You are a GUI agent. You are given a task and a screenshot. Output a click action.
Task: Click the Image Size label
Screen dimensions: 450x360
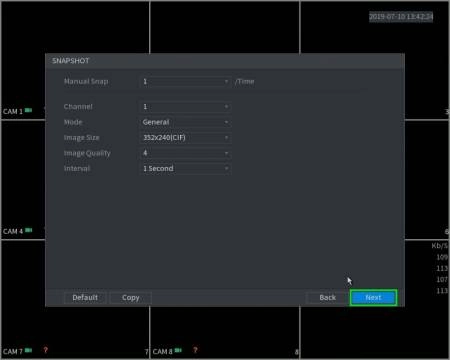click(x=82, y=138)
